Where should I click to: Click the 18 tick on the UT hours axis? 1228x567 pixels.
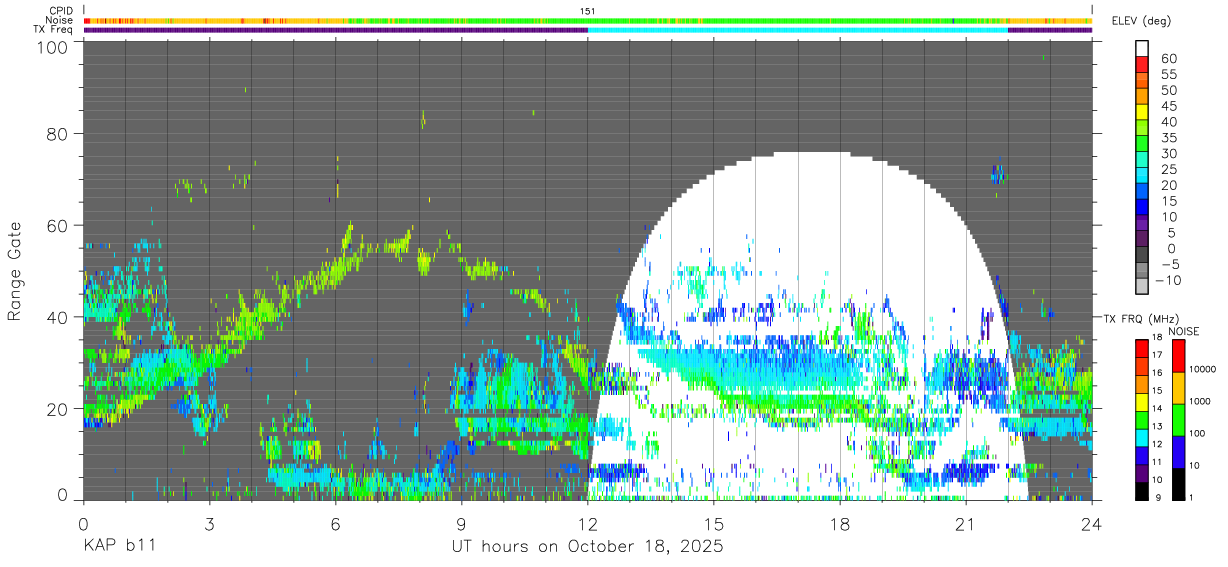840,524
